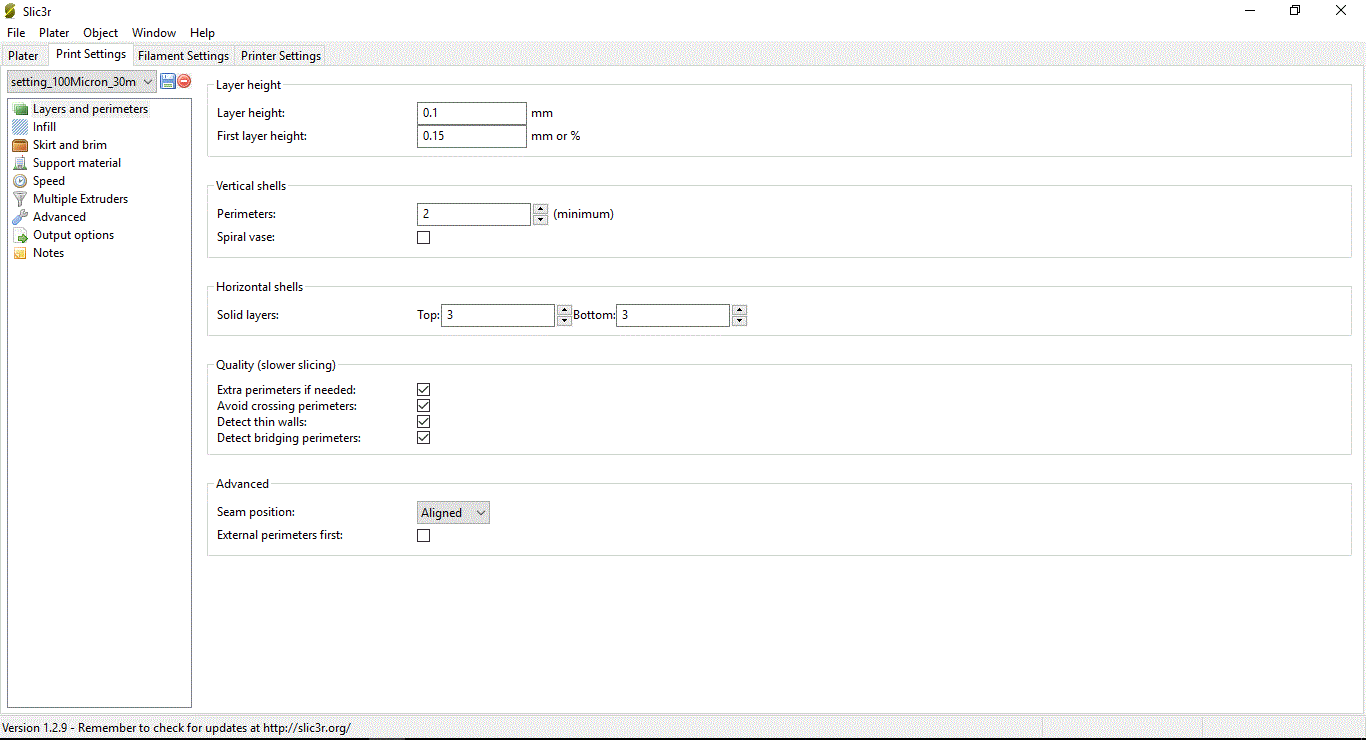
Task: Click the red delete preset icon
Action: tap(184, 81)
